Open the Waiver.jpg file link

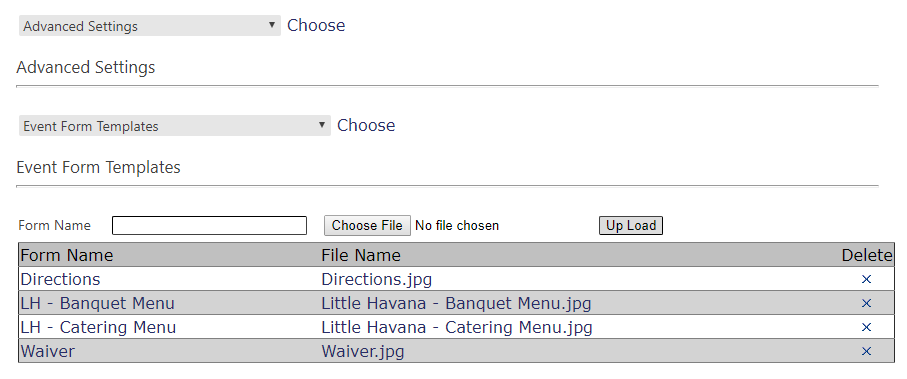coord(363,351)
